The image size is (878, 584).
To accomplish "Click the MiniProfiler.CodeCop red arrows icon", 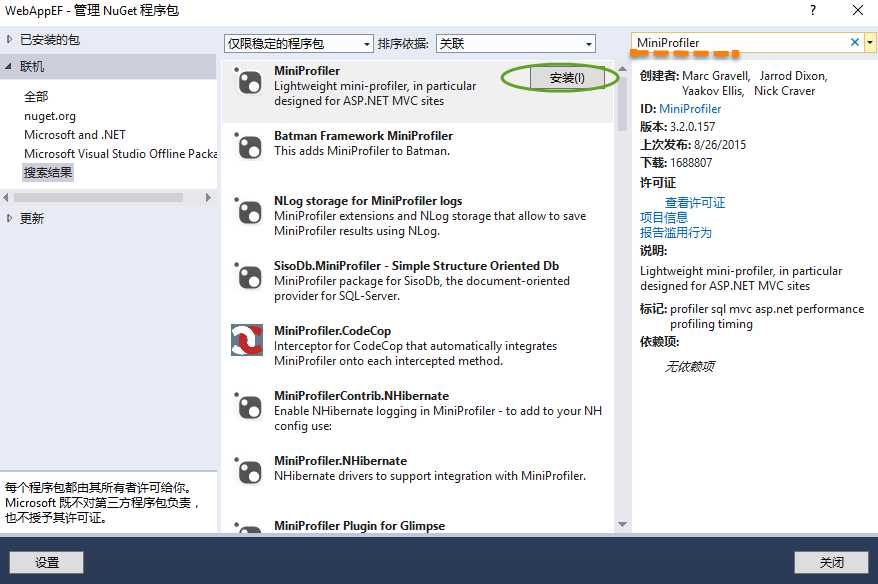I will (247, 340).
